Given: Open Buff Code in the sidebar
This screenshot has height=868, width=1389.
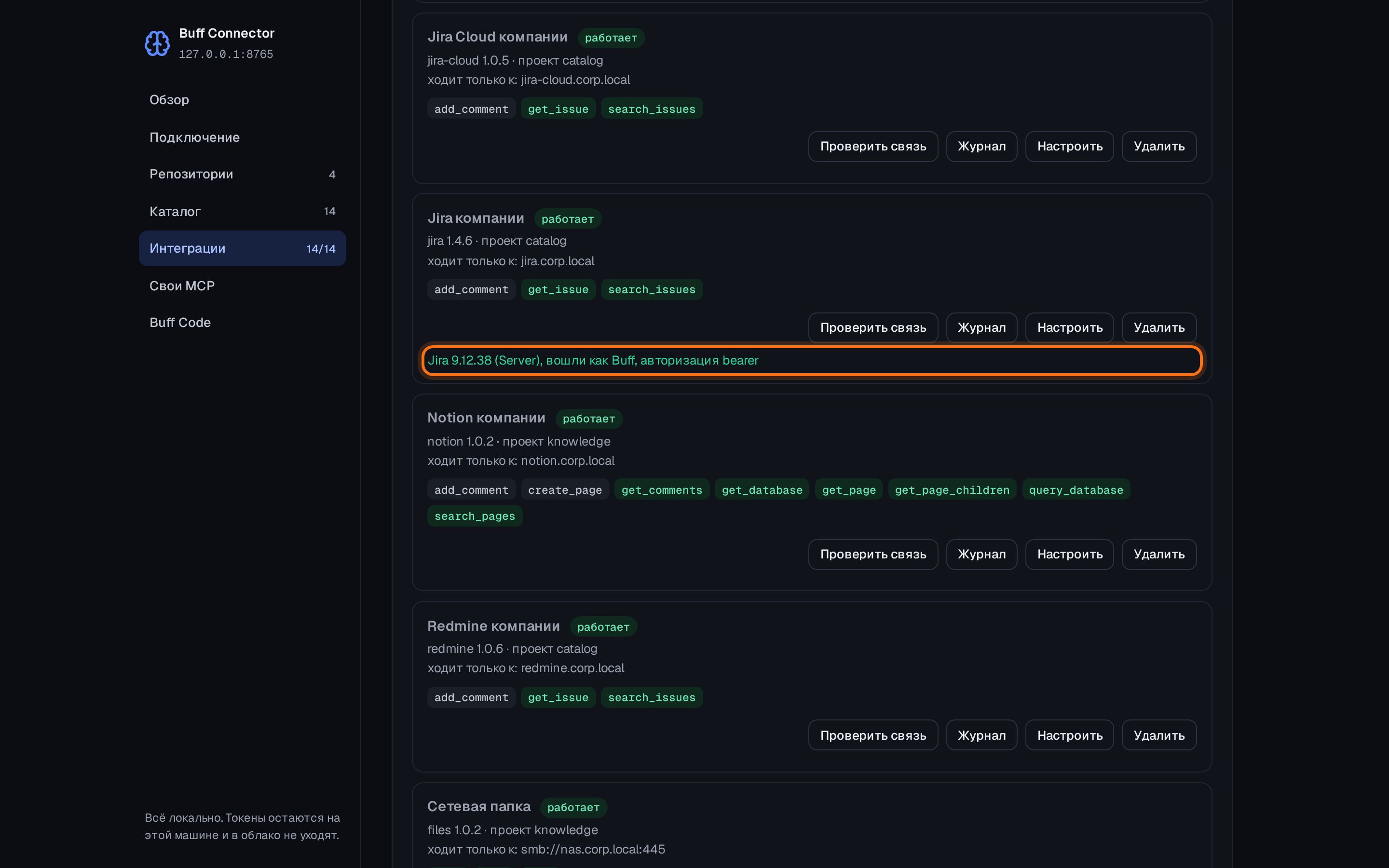Looking at the screenshot, I should pos(242,323).
